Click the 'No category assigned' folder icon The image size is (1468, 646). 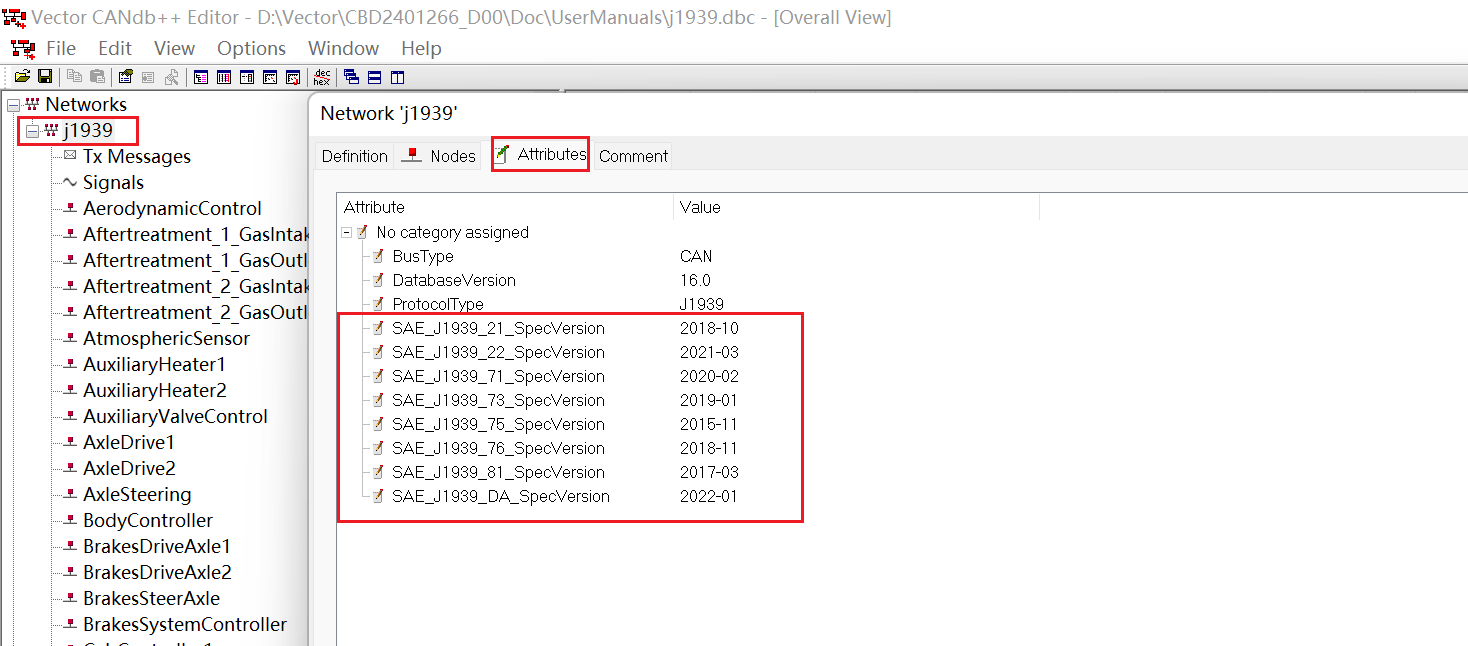click(x=363, y=232)
